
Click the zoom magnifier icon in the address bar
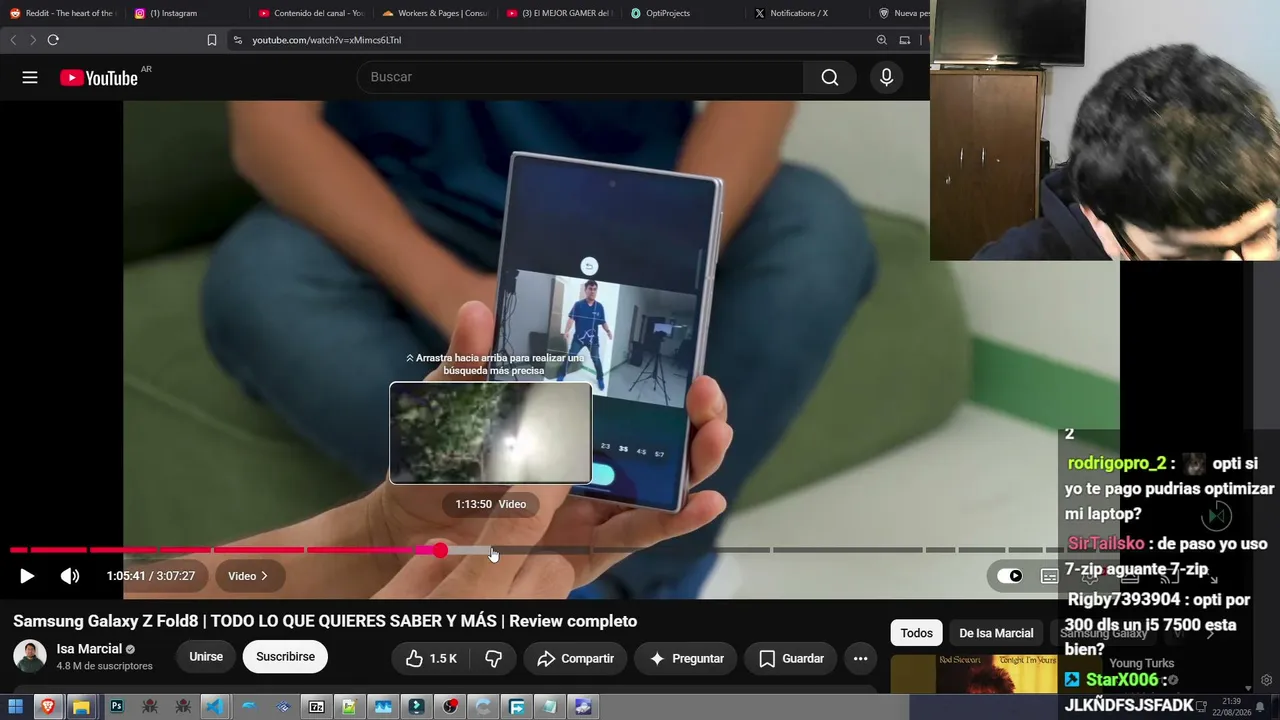(881, 40)
